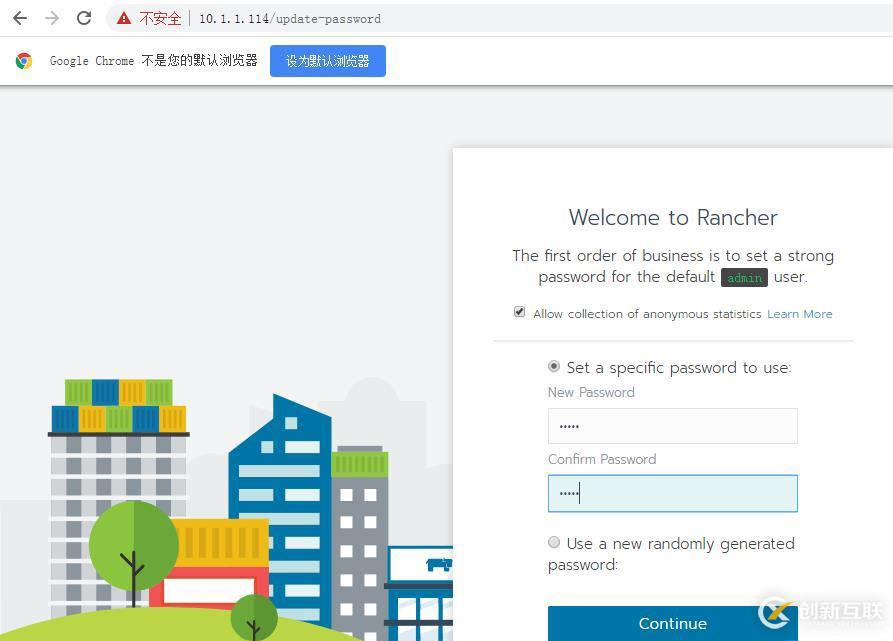Click the New Password field

673,426
